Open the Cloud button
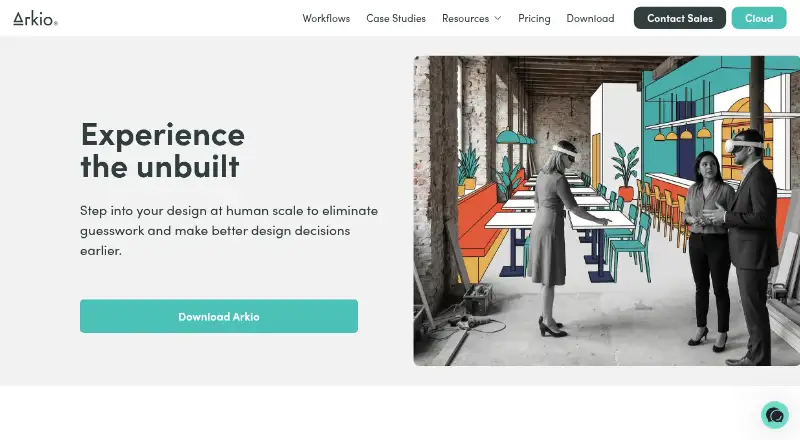This screenshot has height=440, width=800. click(759, 18)
